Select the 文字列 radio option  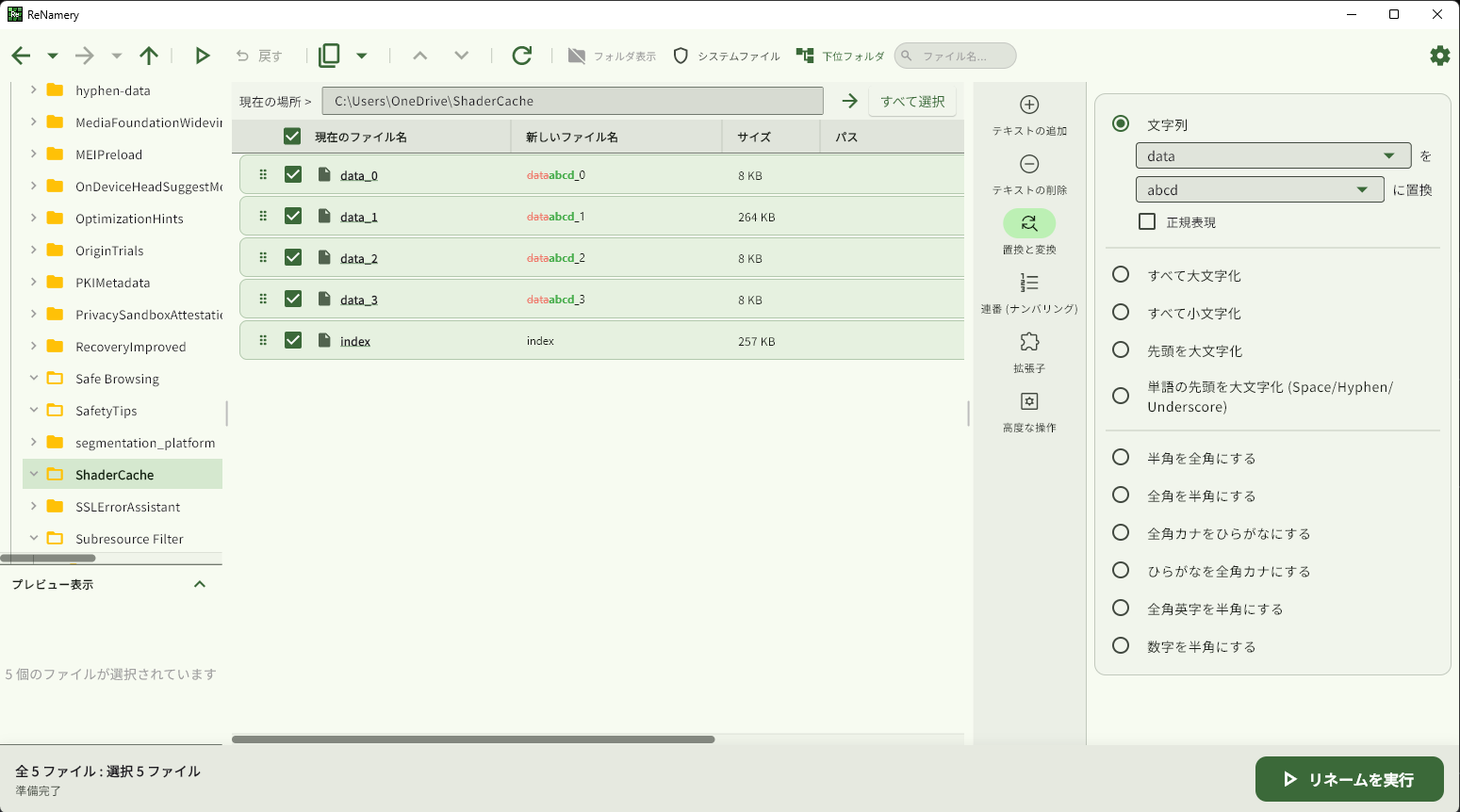tap(1121, 123)
